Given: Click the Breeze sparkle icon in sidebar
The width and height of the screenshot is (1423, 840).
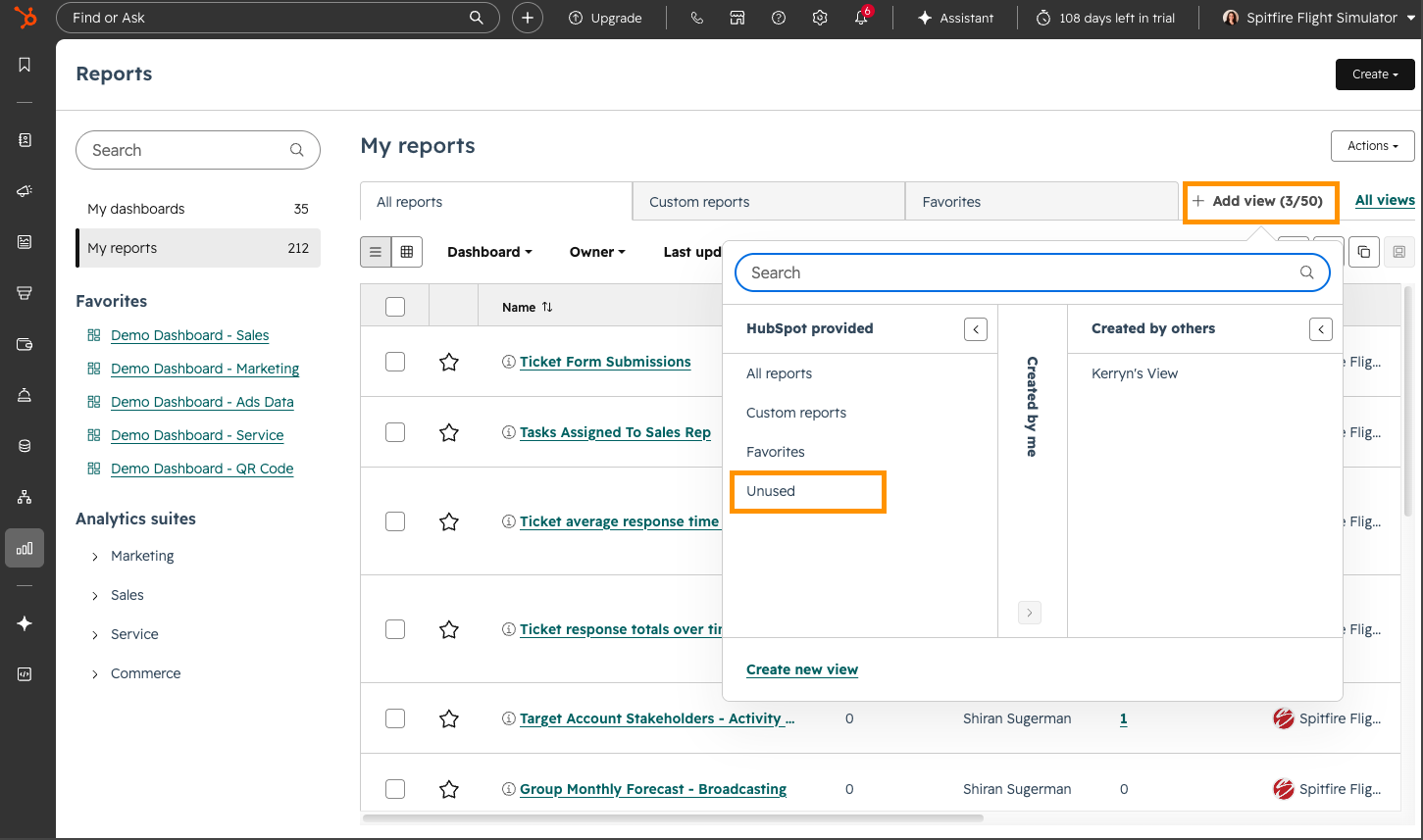Looking at the screenshot, I should (x=25, y=622).
